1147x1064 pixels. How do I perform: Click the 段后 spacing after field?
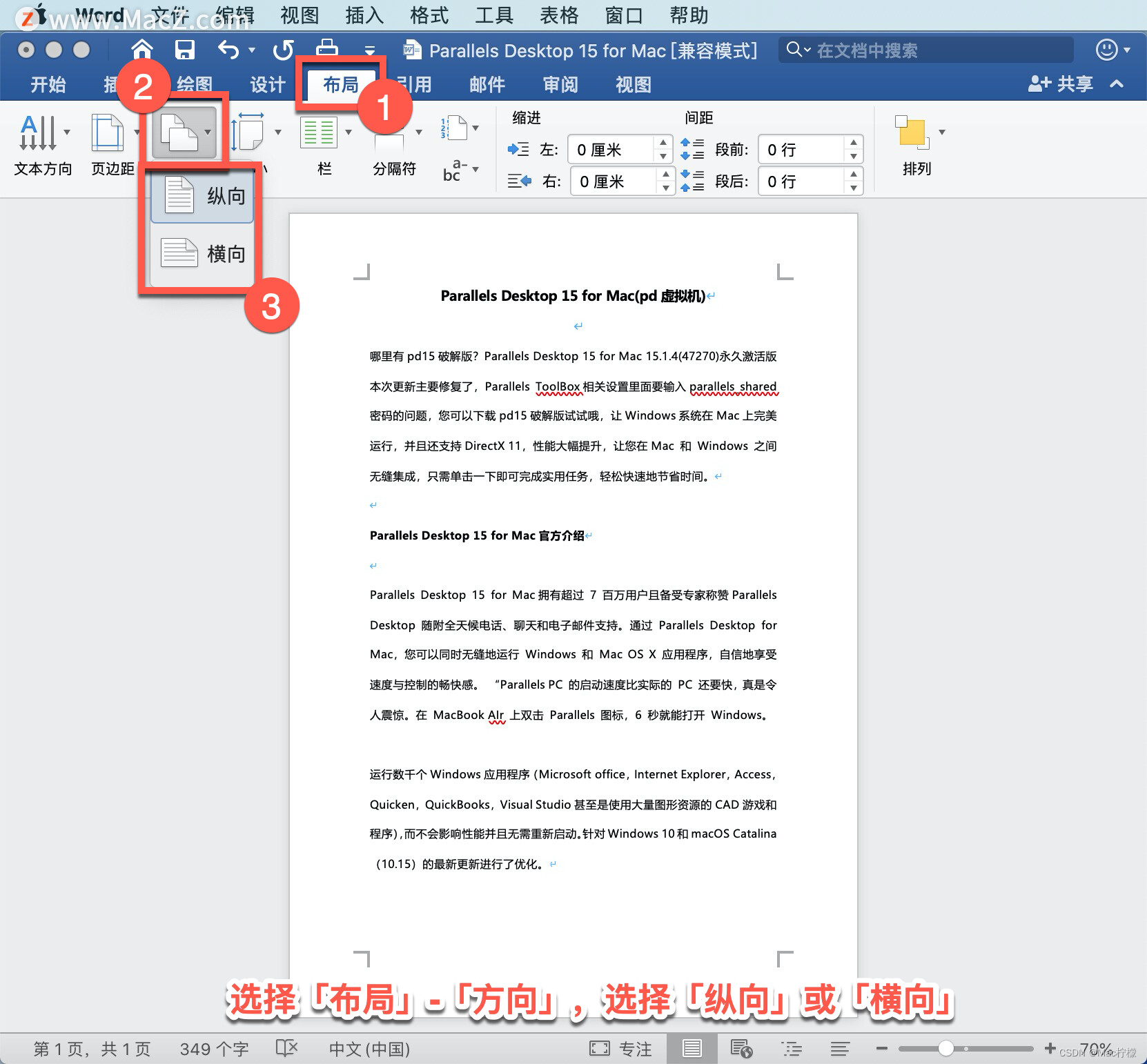[801, 181]
